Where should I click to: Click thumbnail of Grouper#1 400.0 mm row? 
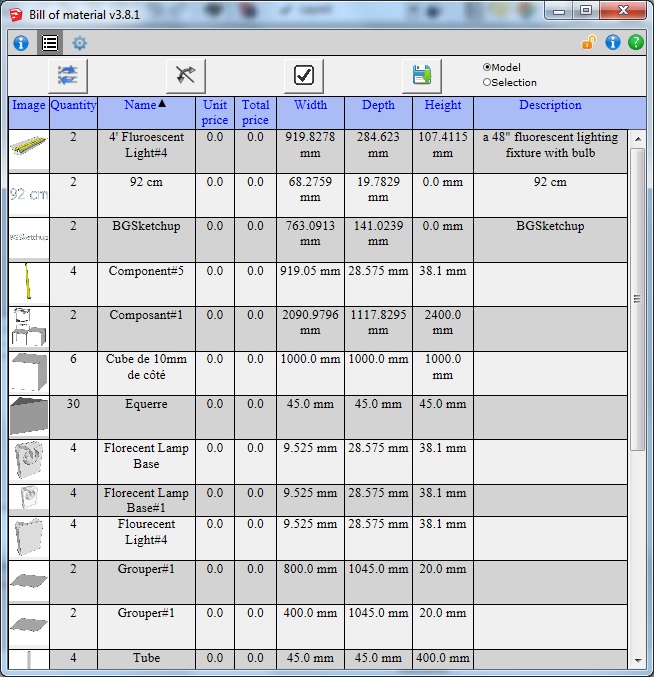28,626
